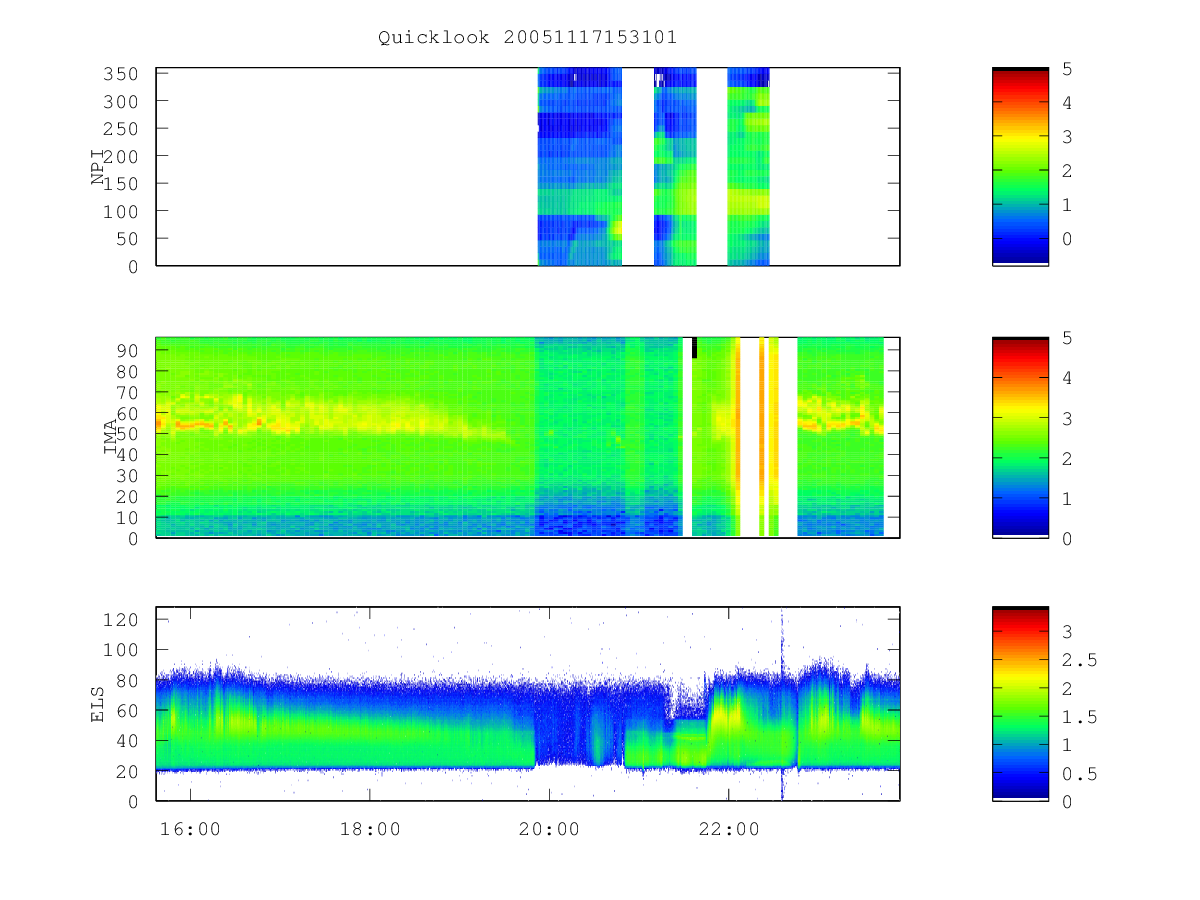Click the 18:00 time axis label
This screenshot has height=900, width=1200.
pos(370,830)
